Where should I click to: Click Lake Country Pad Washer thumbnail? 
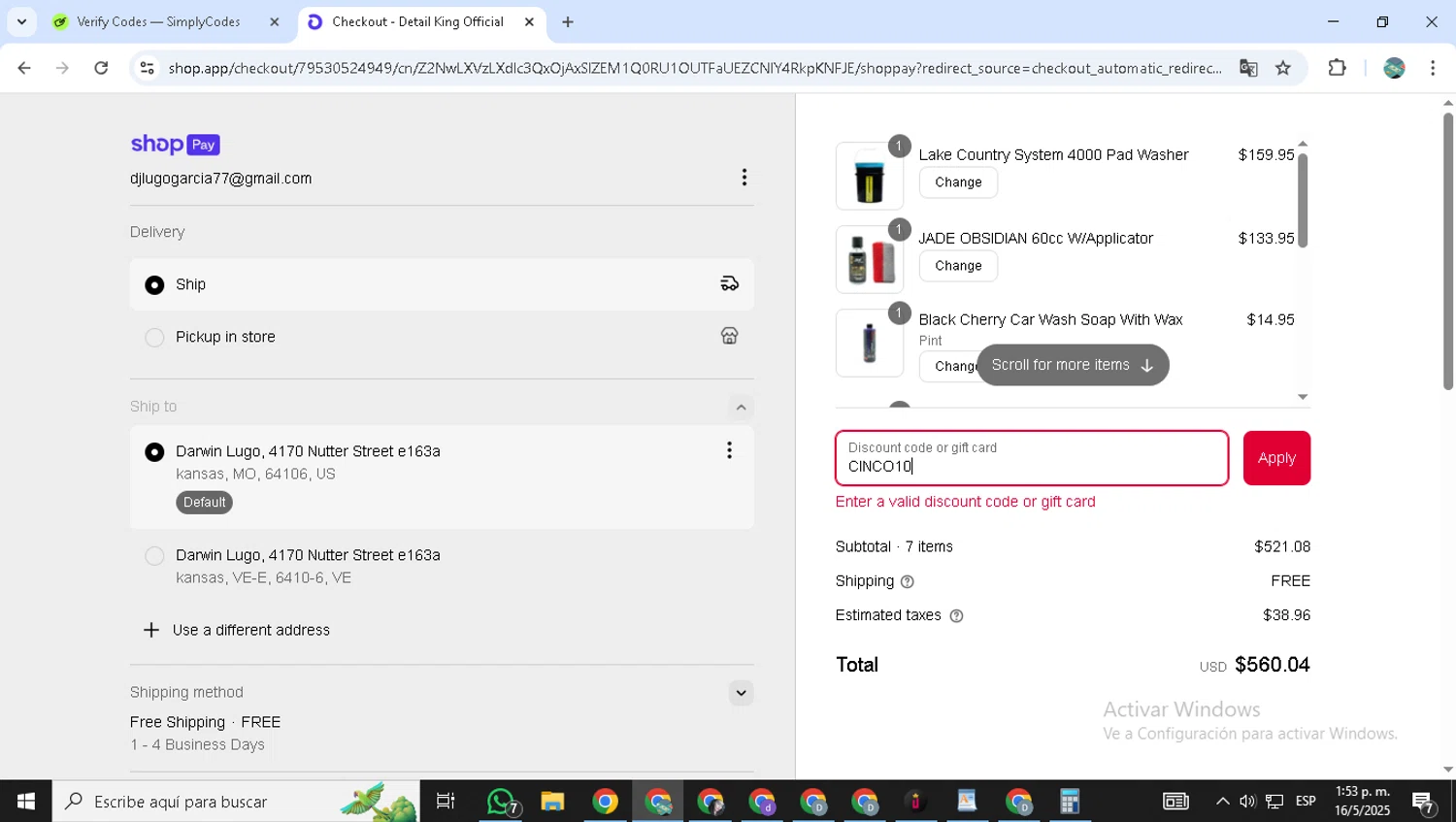870,176
